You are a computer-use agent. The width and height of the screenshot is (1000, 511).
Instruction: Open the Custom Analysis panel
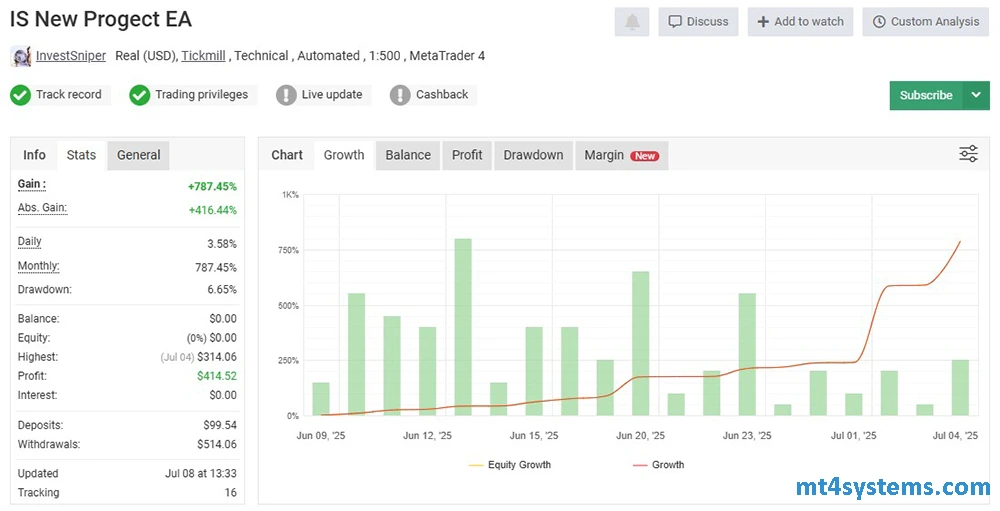pyautogui.click(x=925, y=22)
